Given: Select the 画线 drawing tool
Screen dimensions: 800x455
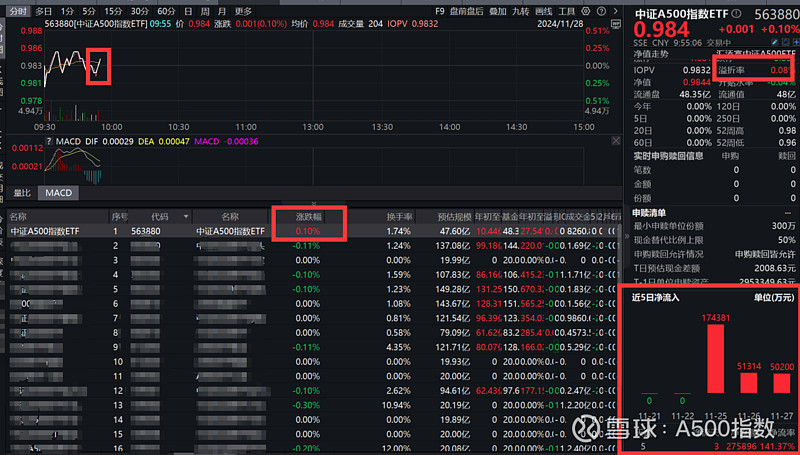Looking at the screenshot, I should point(543,11).
